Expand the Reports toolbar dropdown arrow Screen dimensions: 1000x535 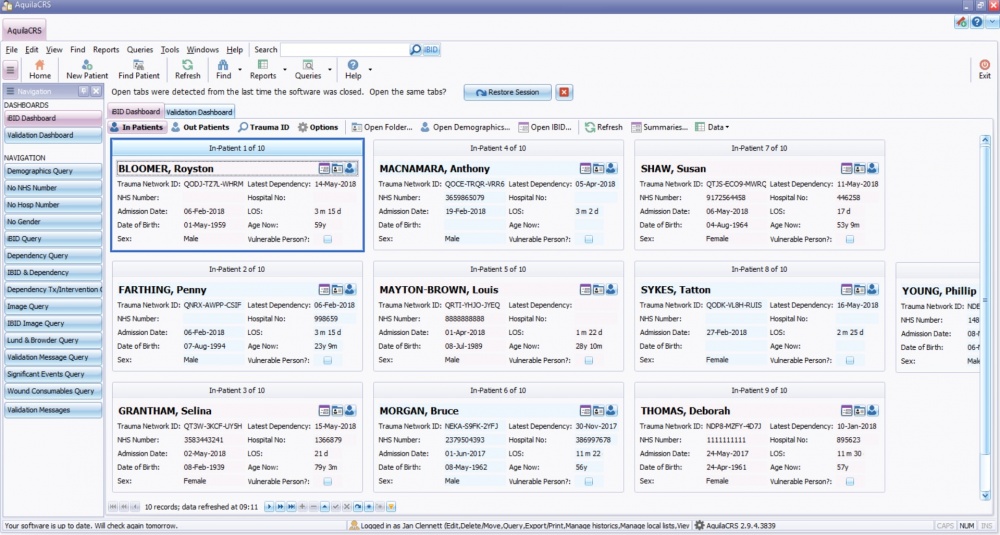click(x=285, y=70)
